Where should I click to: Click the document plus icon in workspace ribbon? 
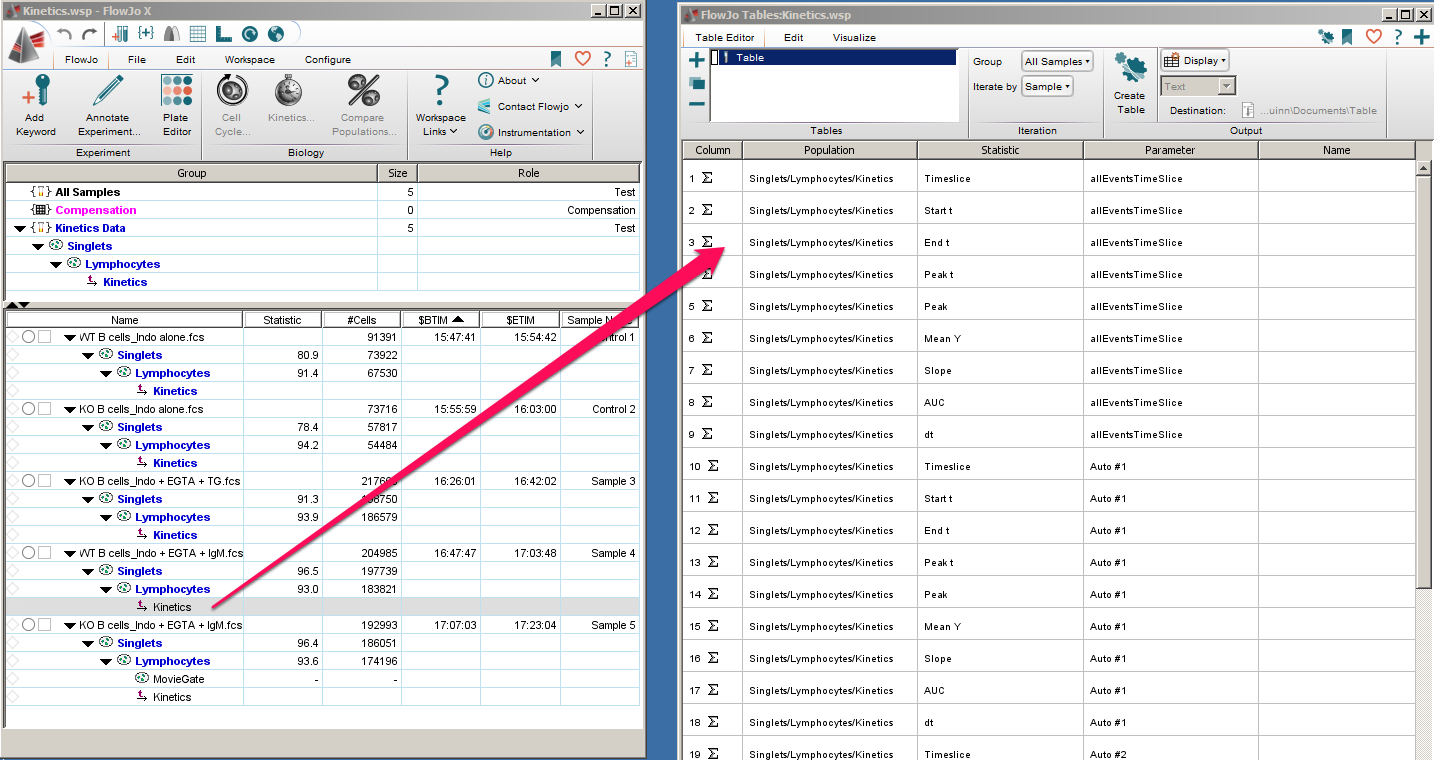(x=630, y=59)
